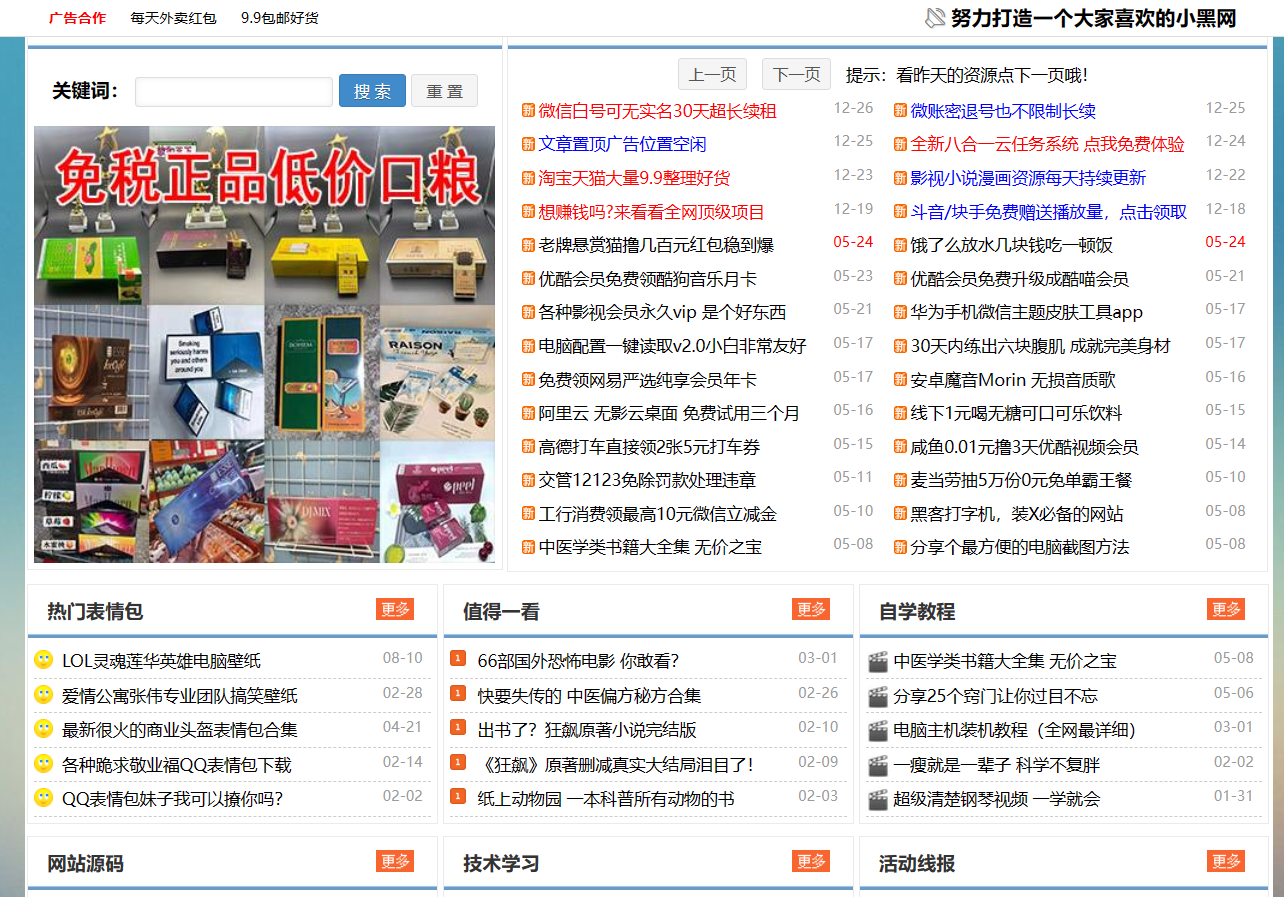Open 优酷会员免费领酷狗音乐月卡 article
The height and width of the screenshot is (897, 1284).
tap(647, 279)
